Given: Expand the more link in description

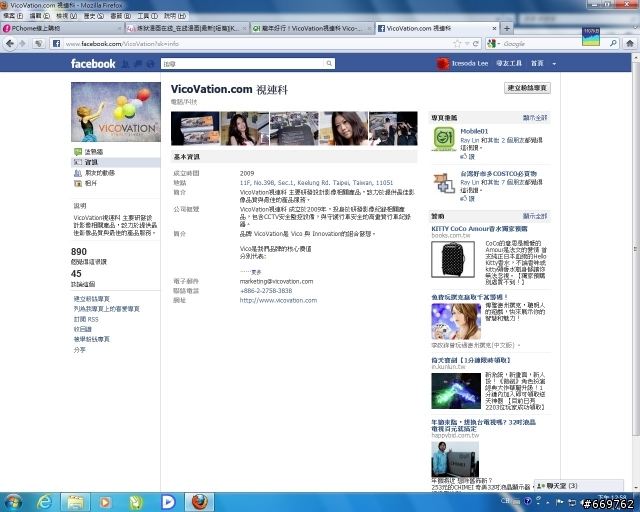Looking at the screenshot, I should (x=256, y=272).
